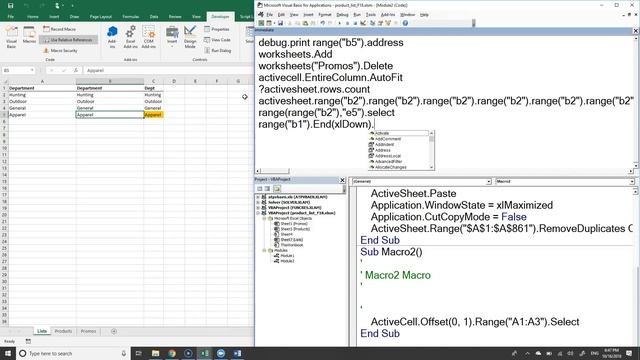Click the VBA Help question mark icon

click(405, 23)
